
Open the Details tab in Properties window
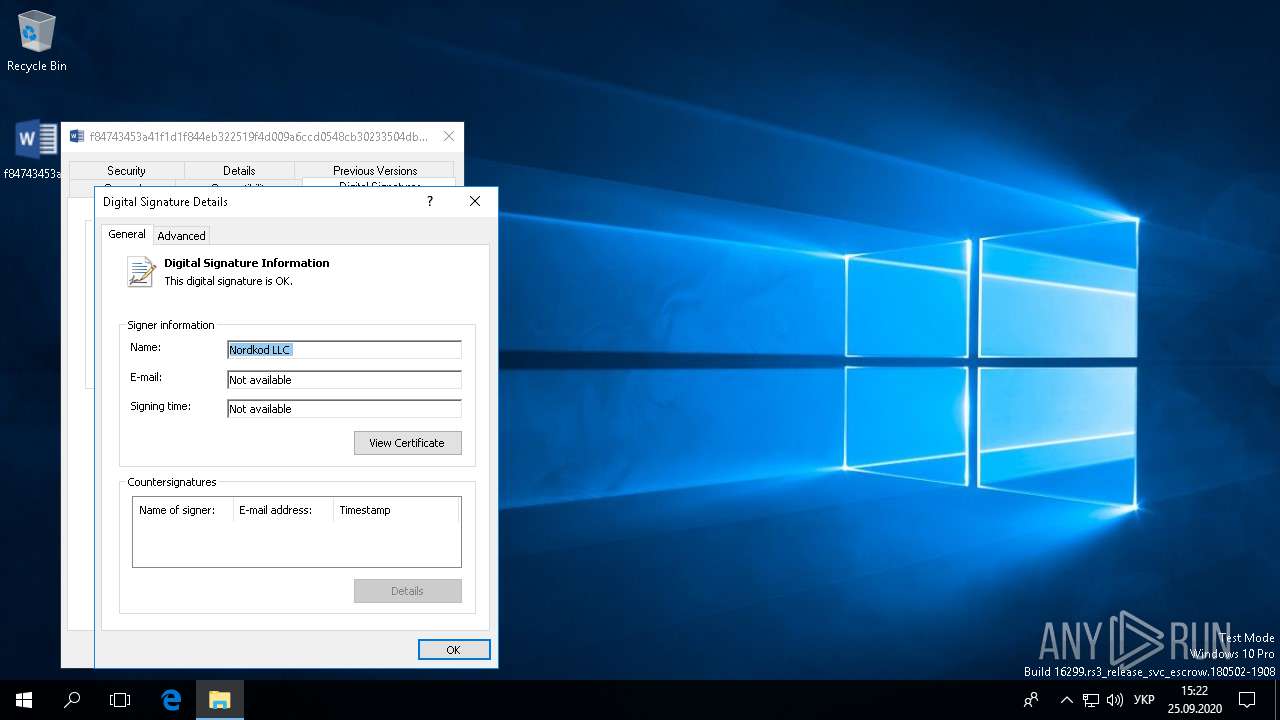239,171
